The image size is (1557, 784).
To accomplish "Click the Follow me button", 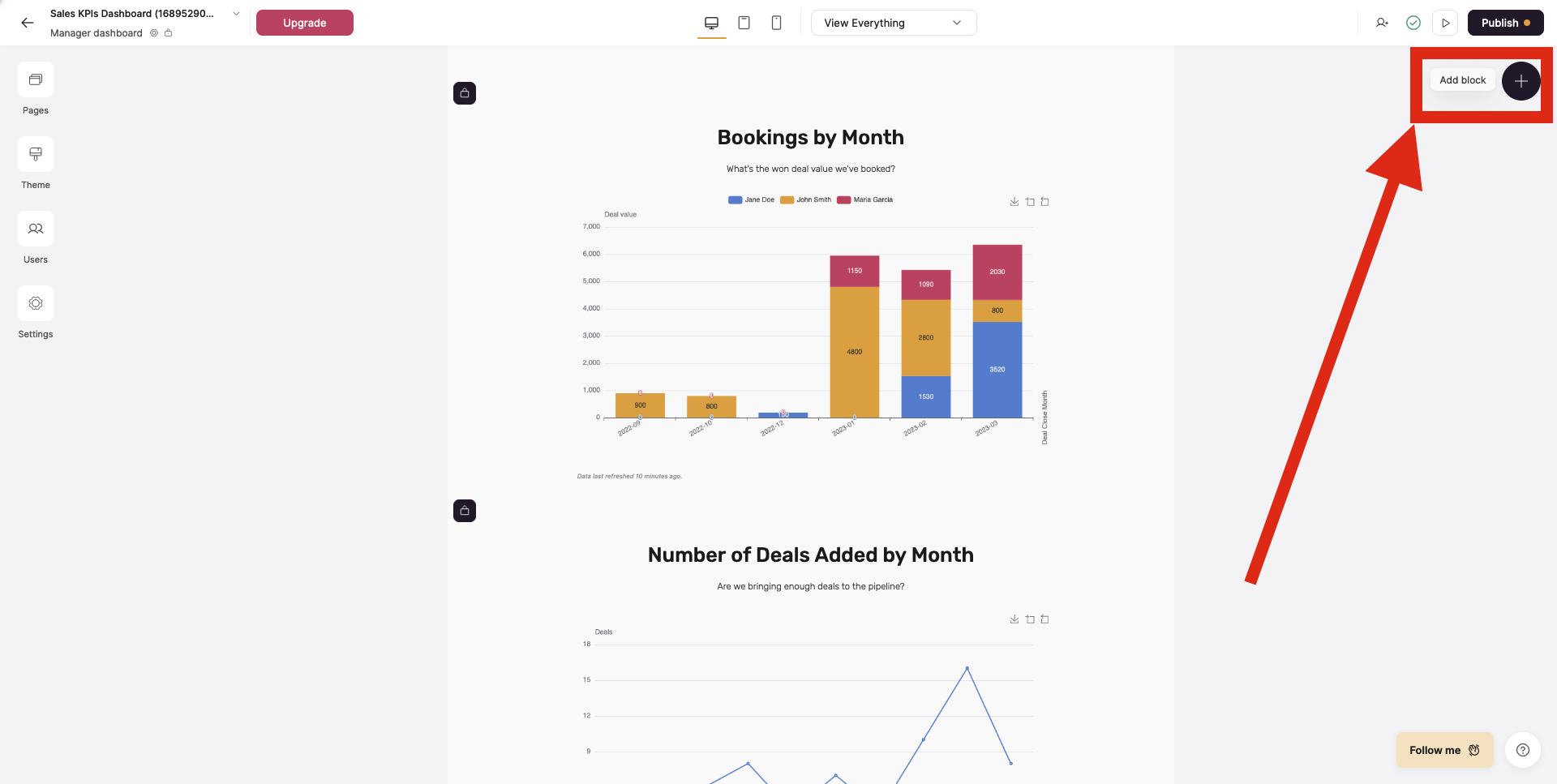I will [1444, 750].
